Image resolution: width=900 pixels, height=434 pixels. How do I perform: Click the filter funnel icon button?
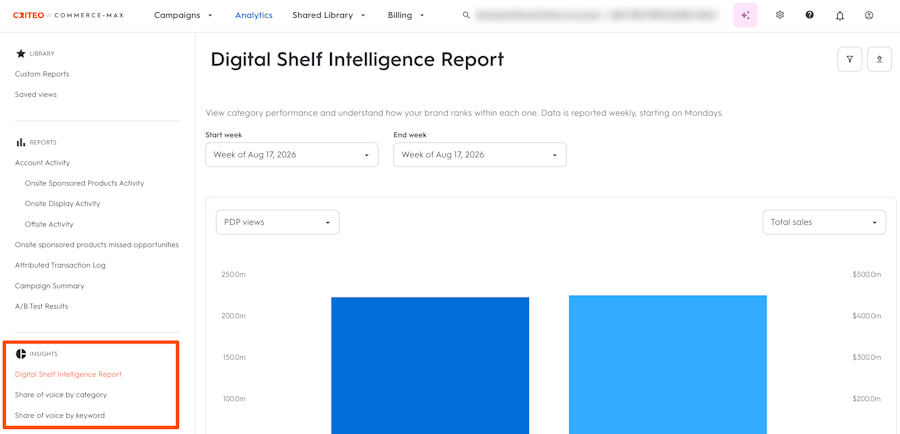tap(850, 59)
